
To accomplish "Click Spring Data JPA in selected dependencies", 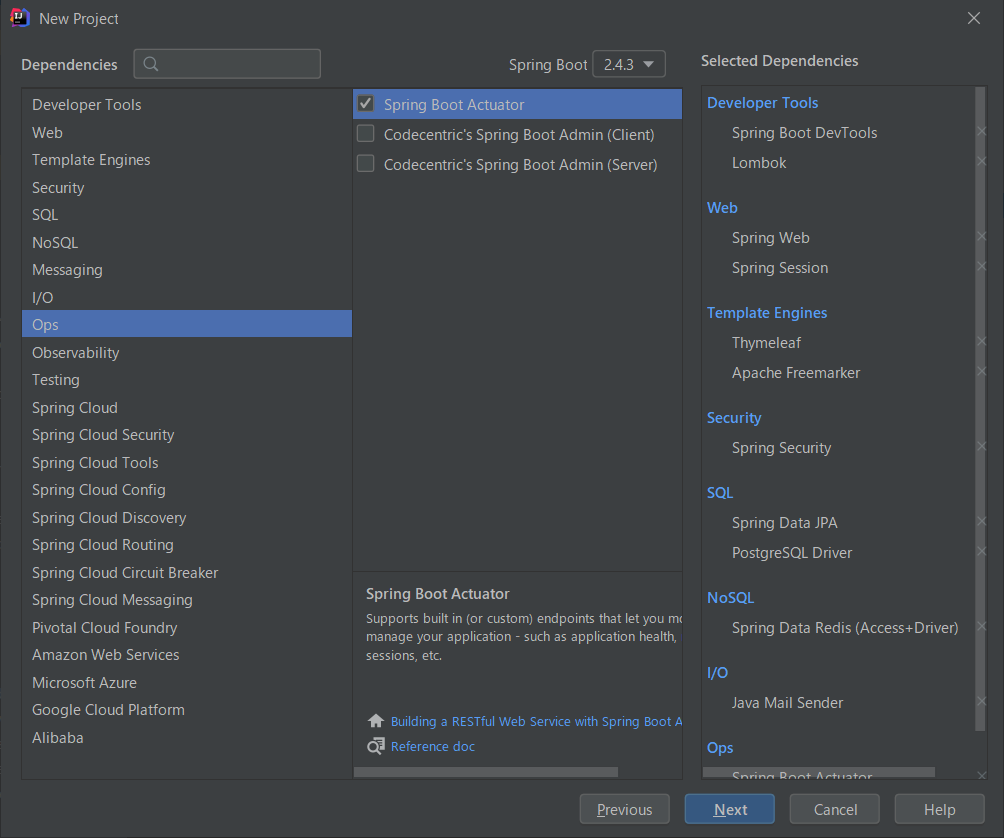I will point(784,522).
